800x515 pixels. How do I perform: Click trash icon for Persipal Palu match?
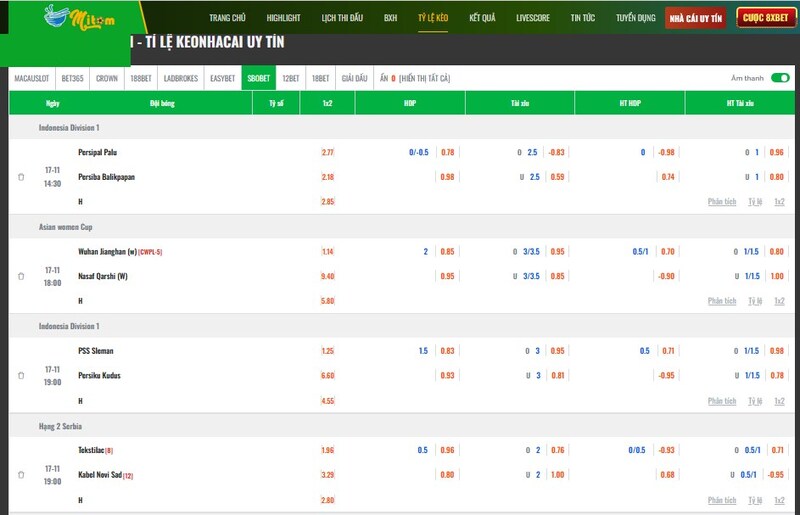tap(21, 177)
